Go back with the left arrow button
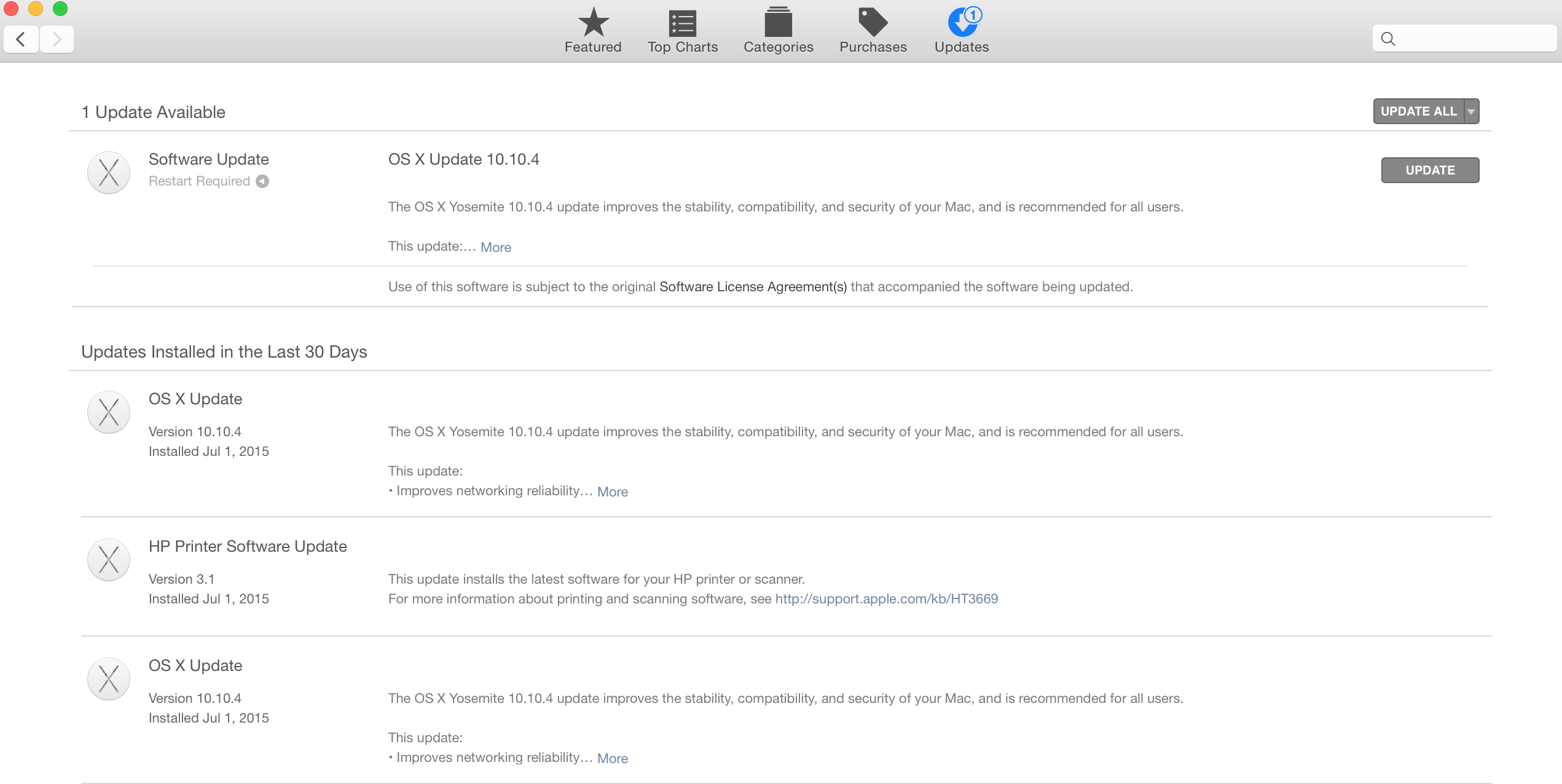 22,39
